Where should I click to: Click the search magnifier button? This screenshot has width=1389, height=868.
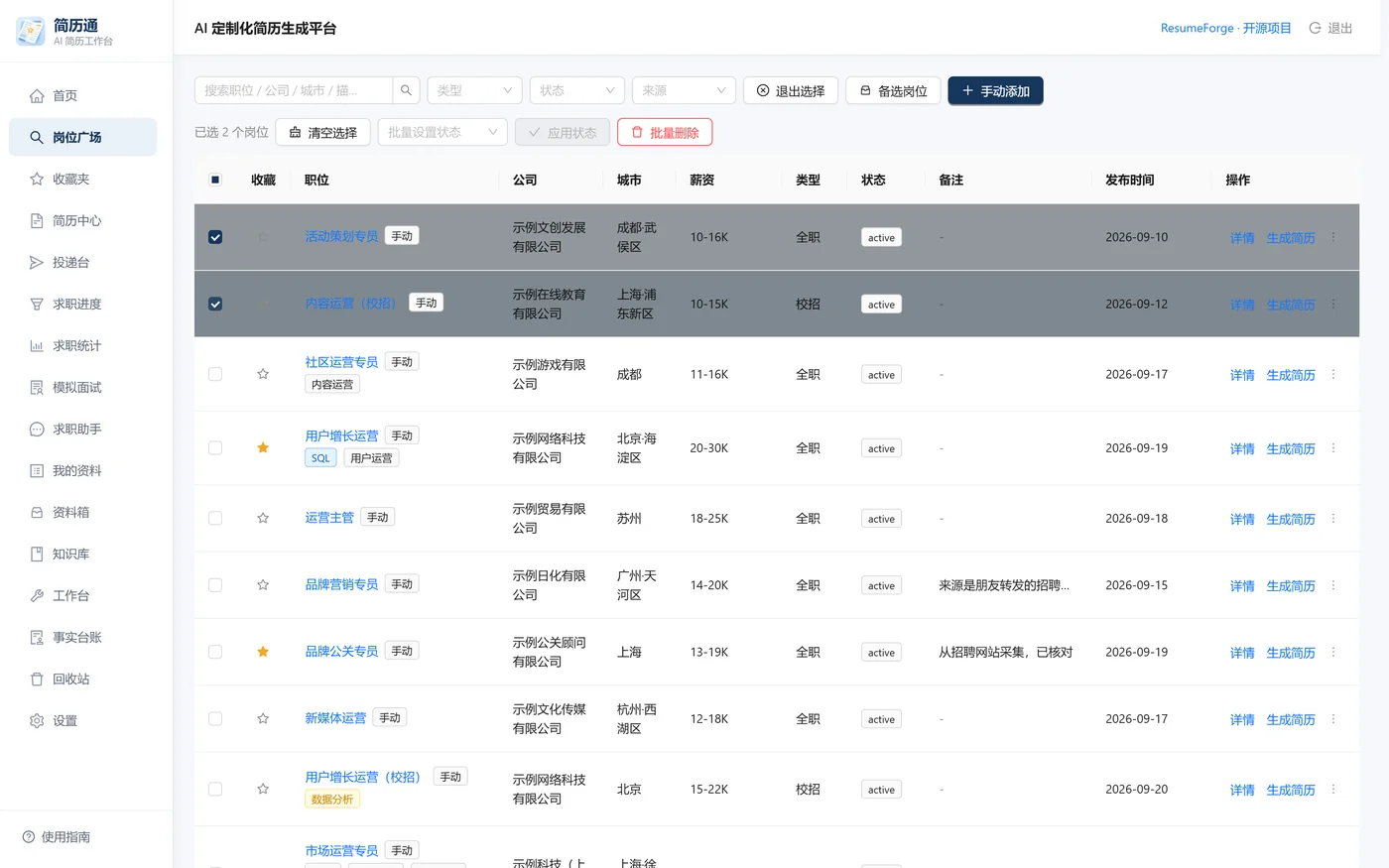[x=406, y=90]
